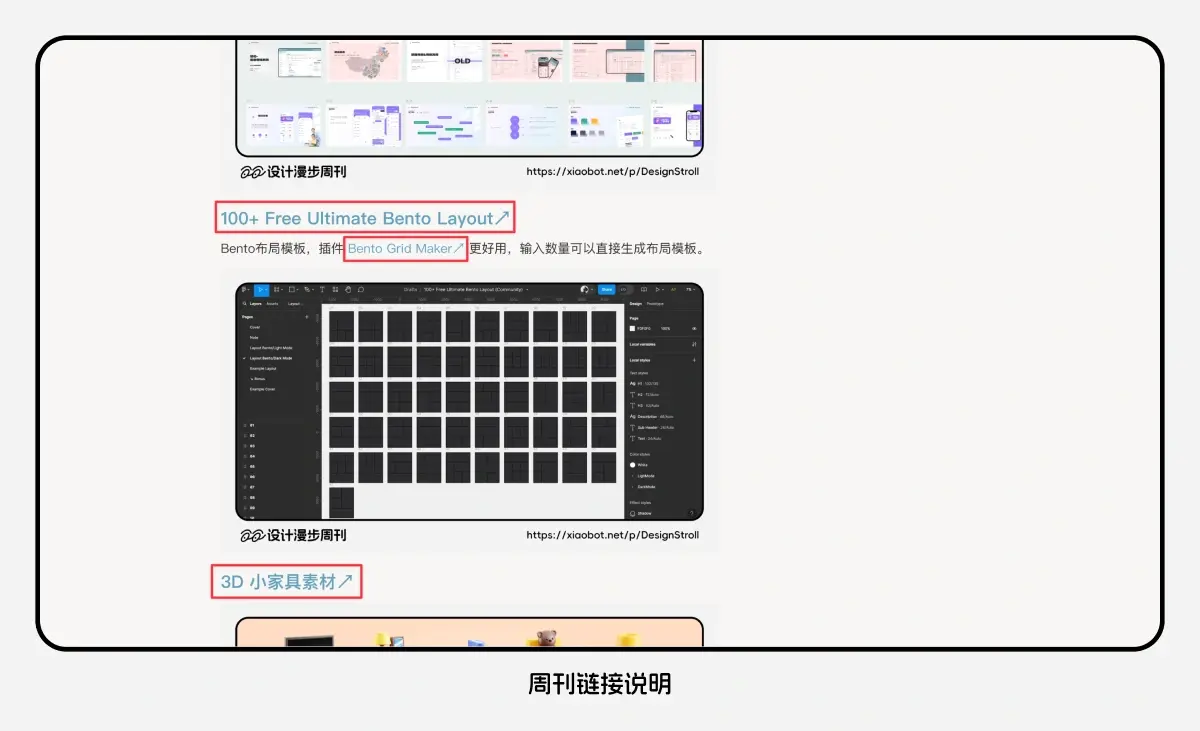Expand the Present play options arrow
The width and height of the screenshot is (1200, 731).
pyautogui.click(x=664, y=289)
